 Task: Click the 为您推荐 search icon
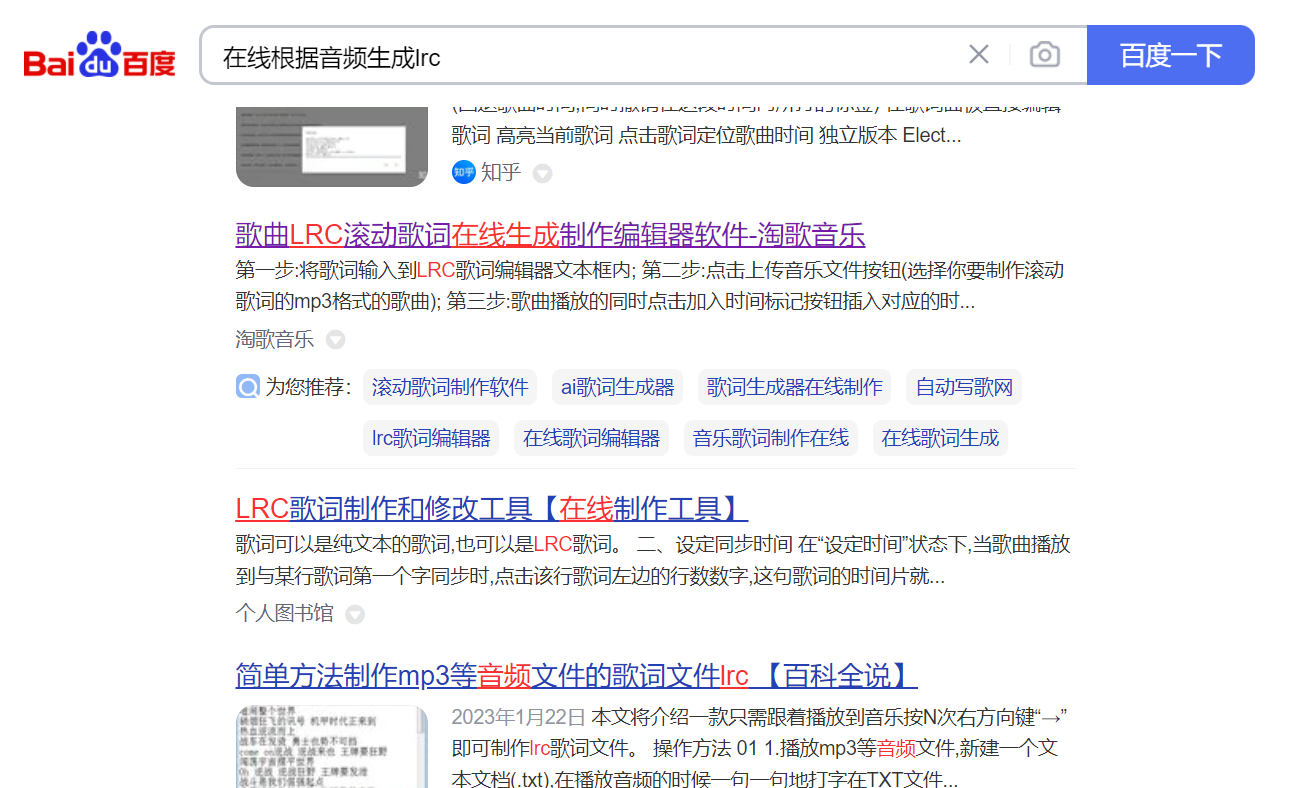click(x=247, y=387)
